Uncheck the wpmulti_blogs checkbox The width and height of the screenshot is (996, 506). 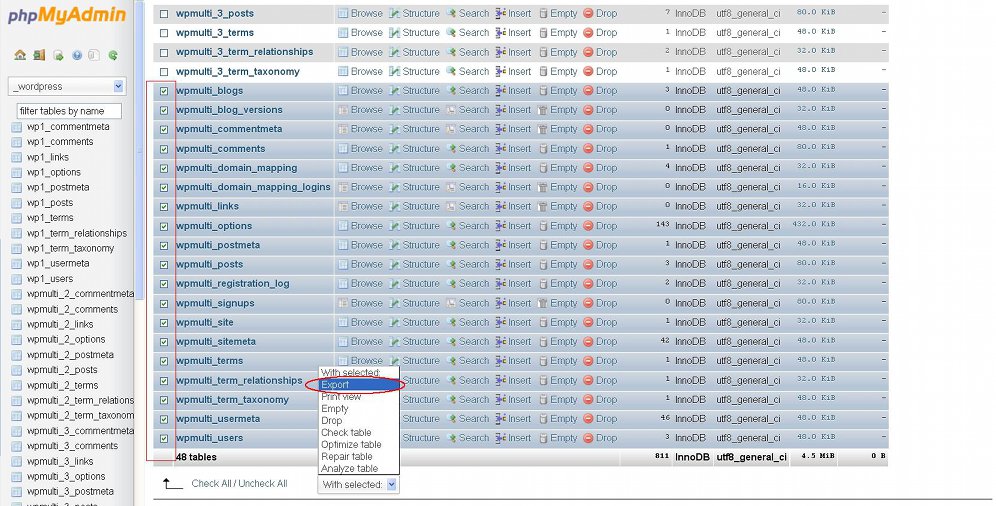(x=164, y=91)
